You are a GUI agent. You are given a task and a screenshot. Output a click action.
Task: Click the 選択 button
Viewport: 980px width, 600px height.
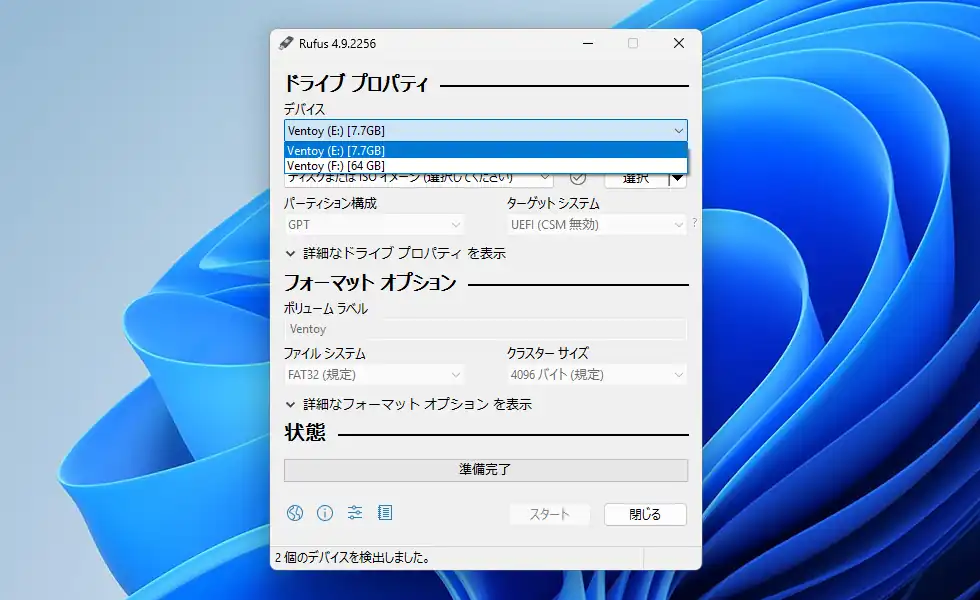tap(636, 179)
